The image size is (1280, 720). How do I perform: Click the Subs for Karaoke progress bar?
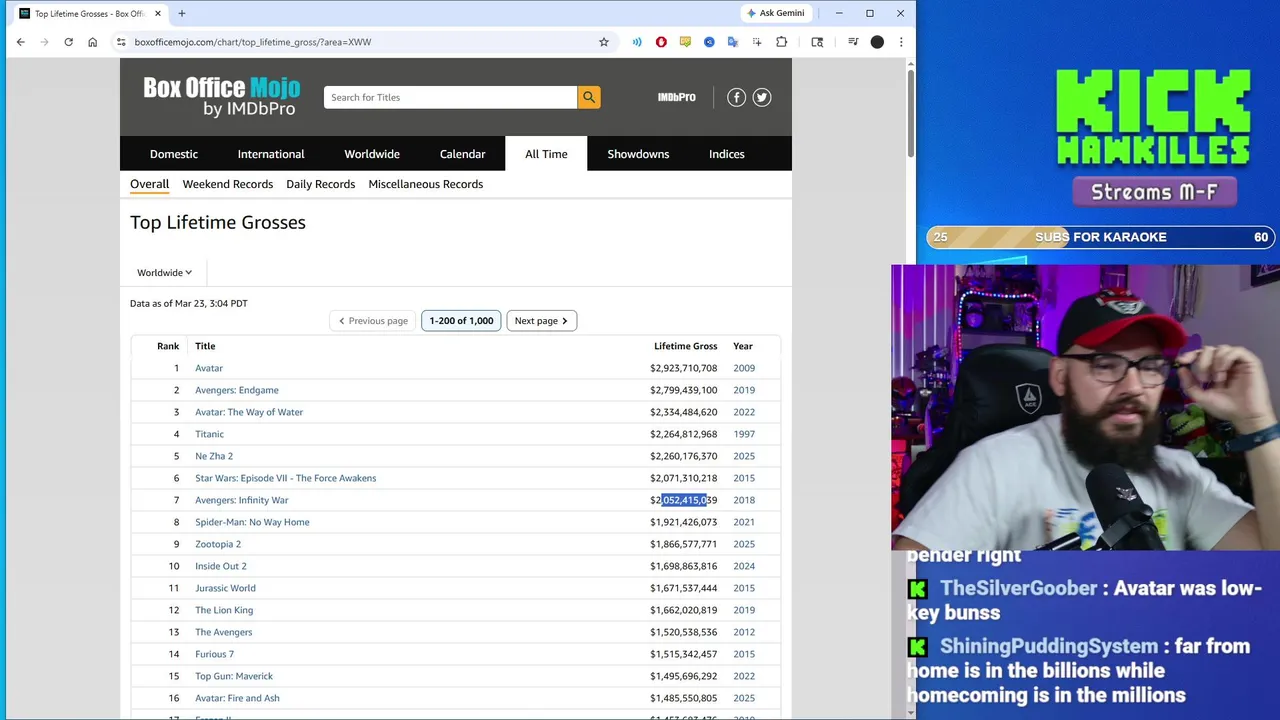[1101, 237]
